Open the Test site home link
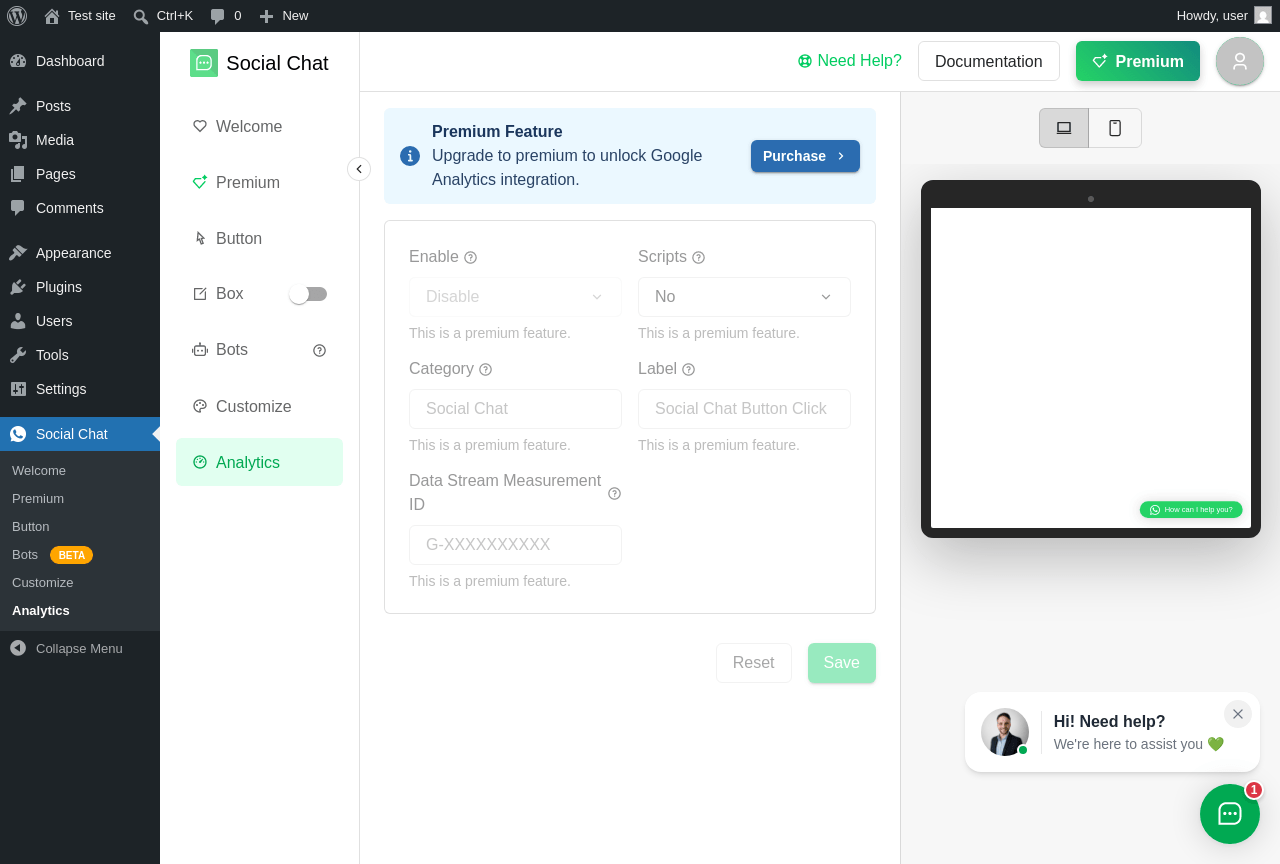1280x864 pixels. pyautogui.click(x=79, y=16)
